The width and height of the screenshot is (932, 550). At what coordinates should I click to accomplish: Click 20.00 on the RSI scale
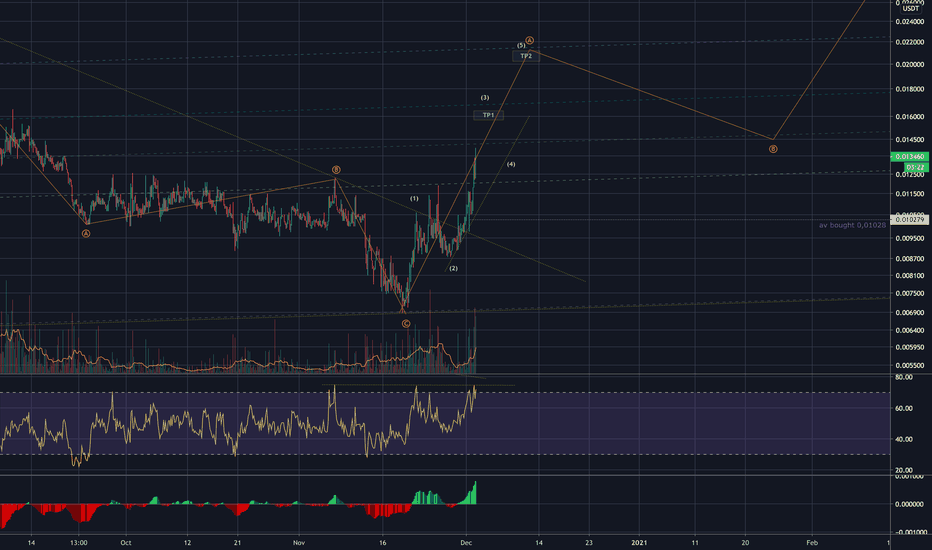click(904, 470)
